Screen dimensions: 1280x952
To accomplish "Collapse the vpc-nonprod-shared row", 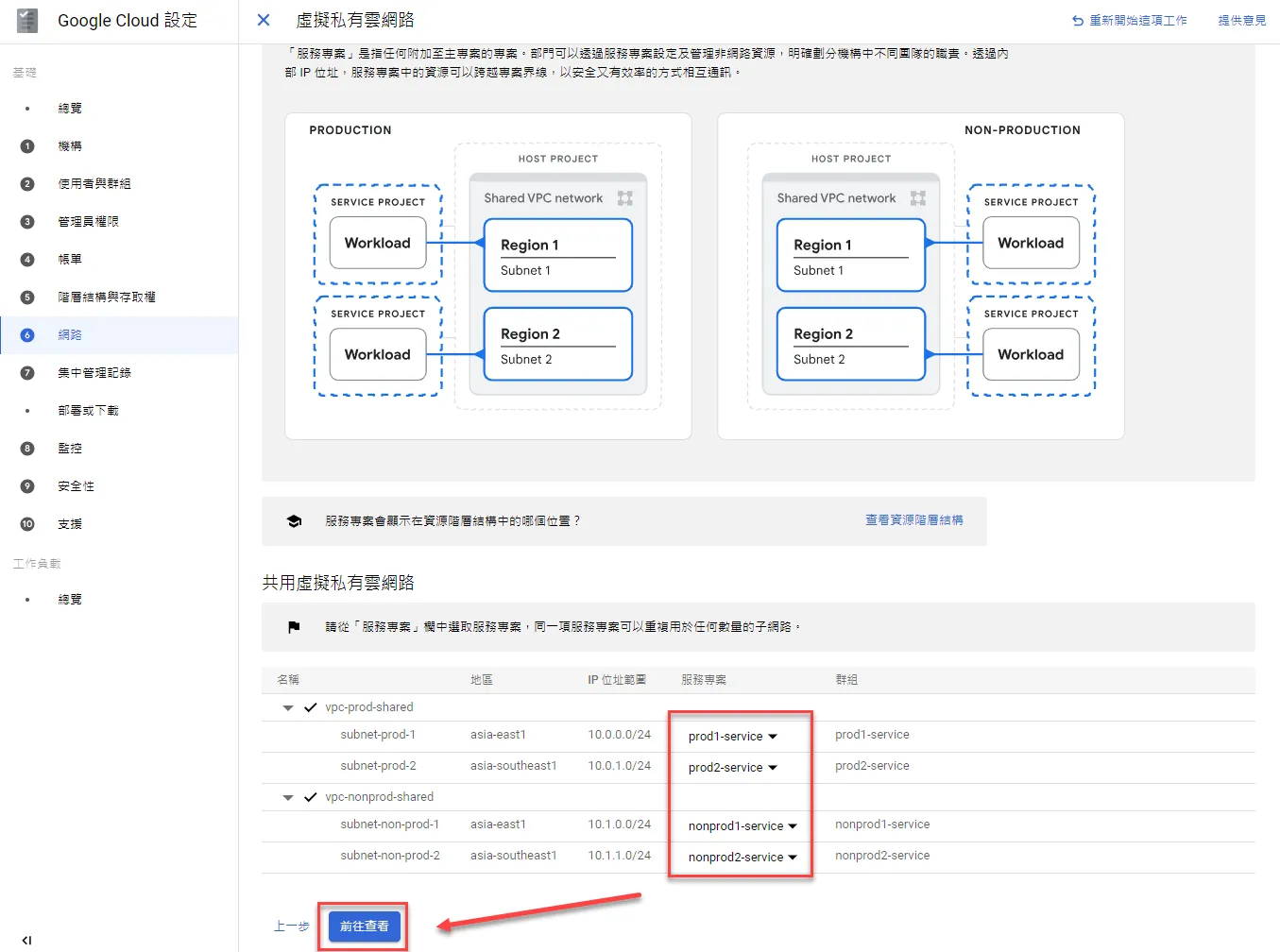I will [288, 797].
